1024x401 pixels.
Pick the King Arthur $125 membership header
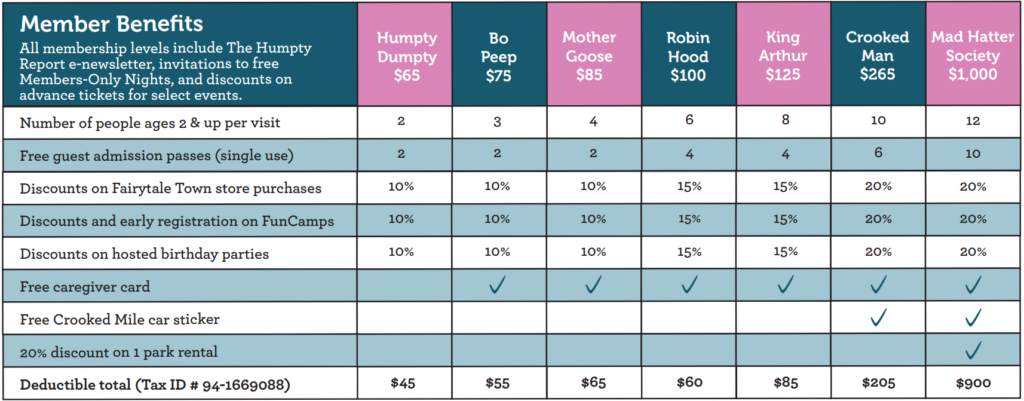(x=783, y=54)
